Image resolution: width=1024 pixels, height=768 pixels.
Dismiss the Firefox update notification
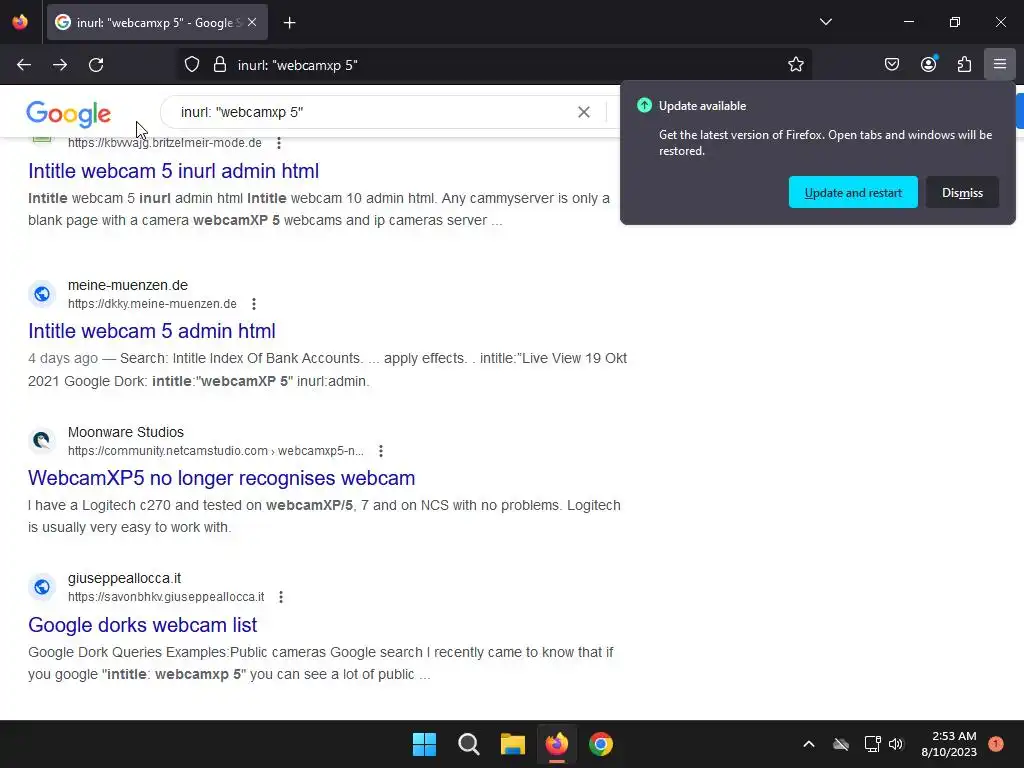click(962, 193)
